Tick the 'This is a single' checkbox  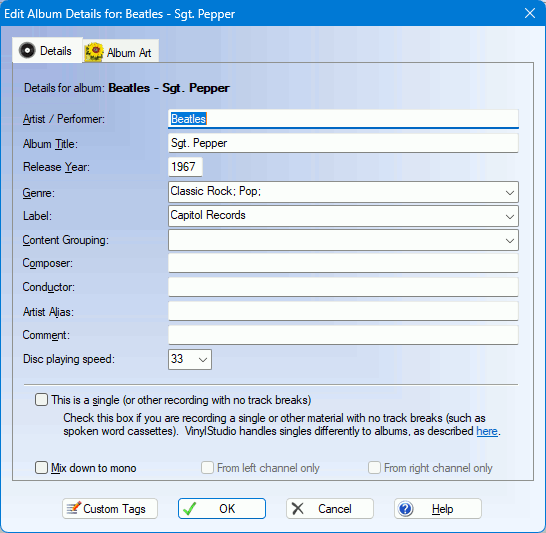point(41,400)
